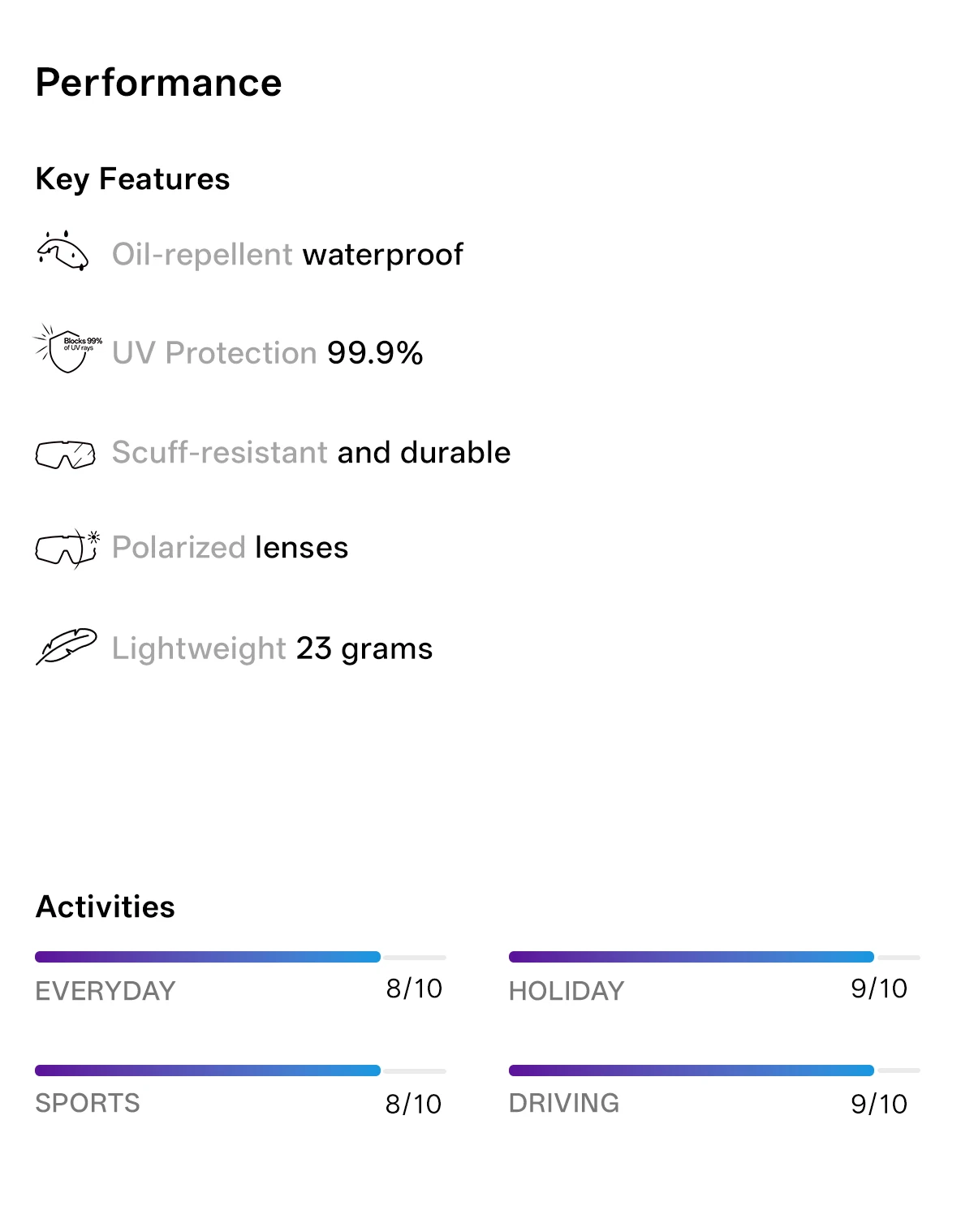Click the oil-repellent water droplet icon

(x=62, y=251)
